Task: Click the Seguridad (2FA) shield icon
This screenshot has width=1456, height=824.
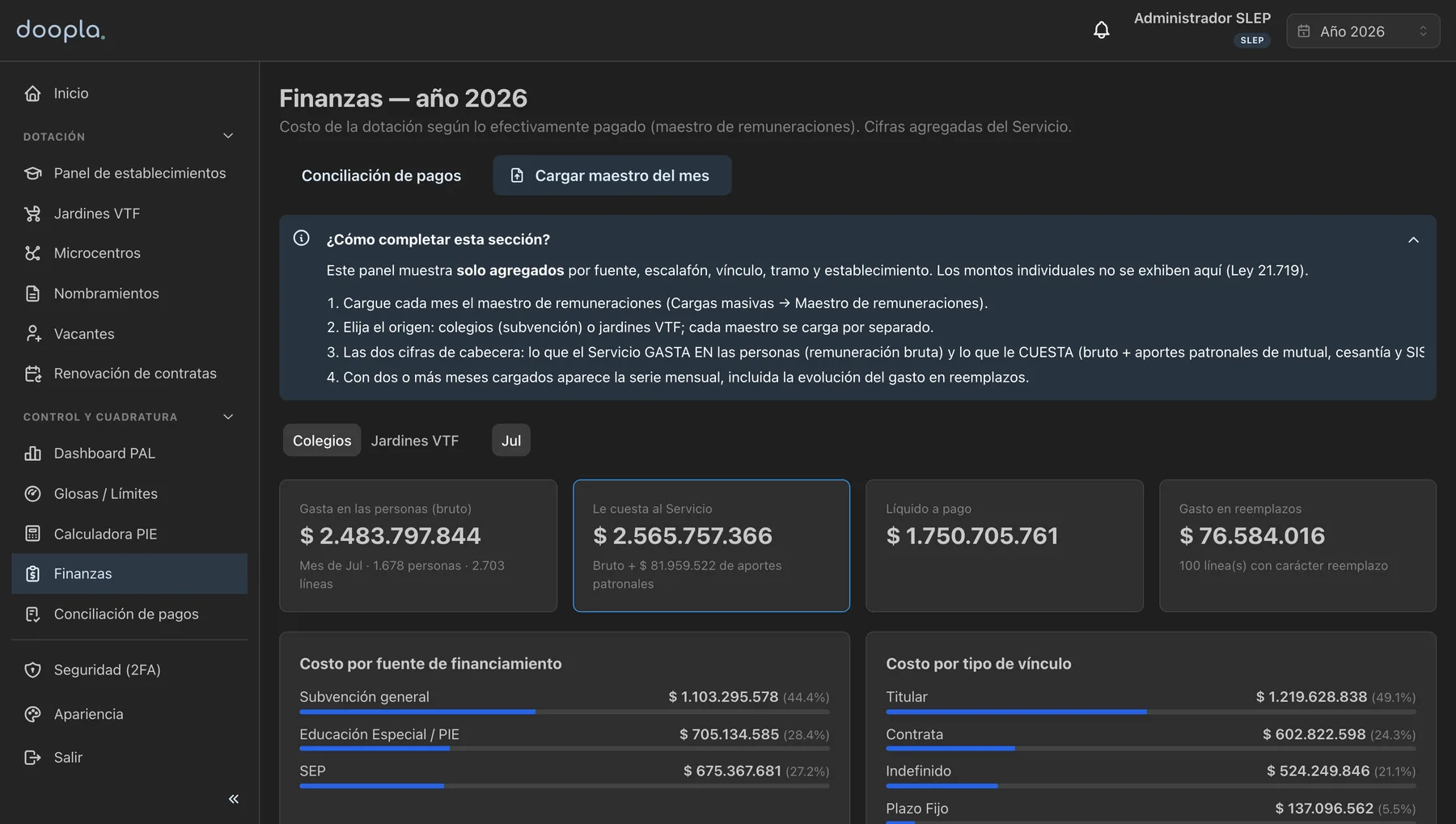Action: tap(32, 670)
